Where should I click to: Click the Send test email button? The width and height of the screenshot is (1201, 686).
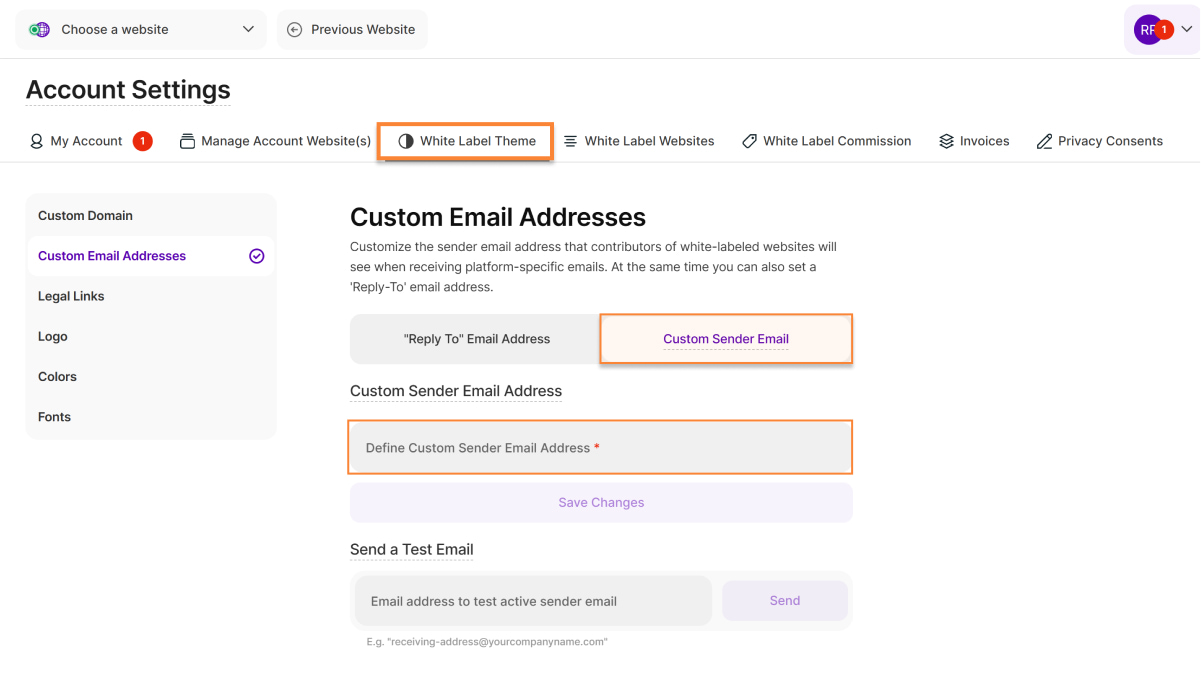tap(785, 601)
